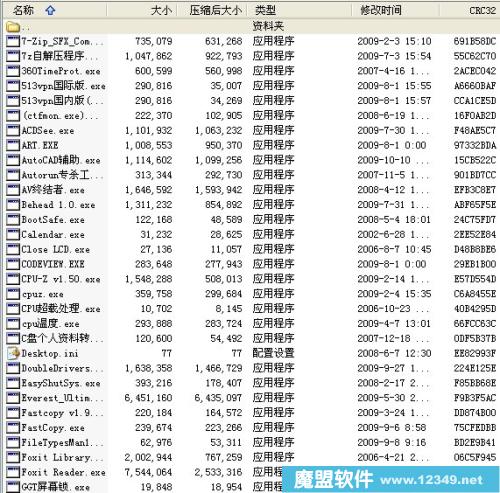Select the ACDSee.exe file icon

[x=13, y=130]
